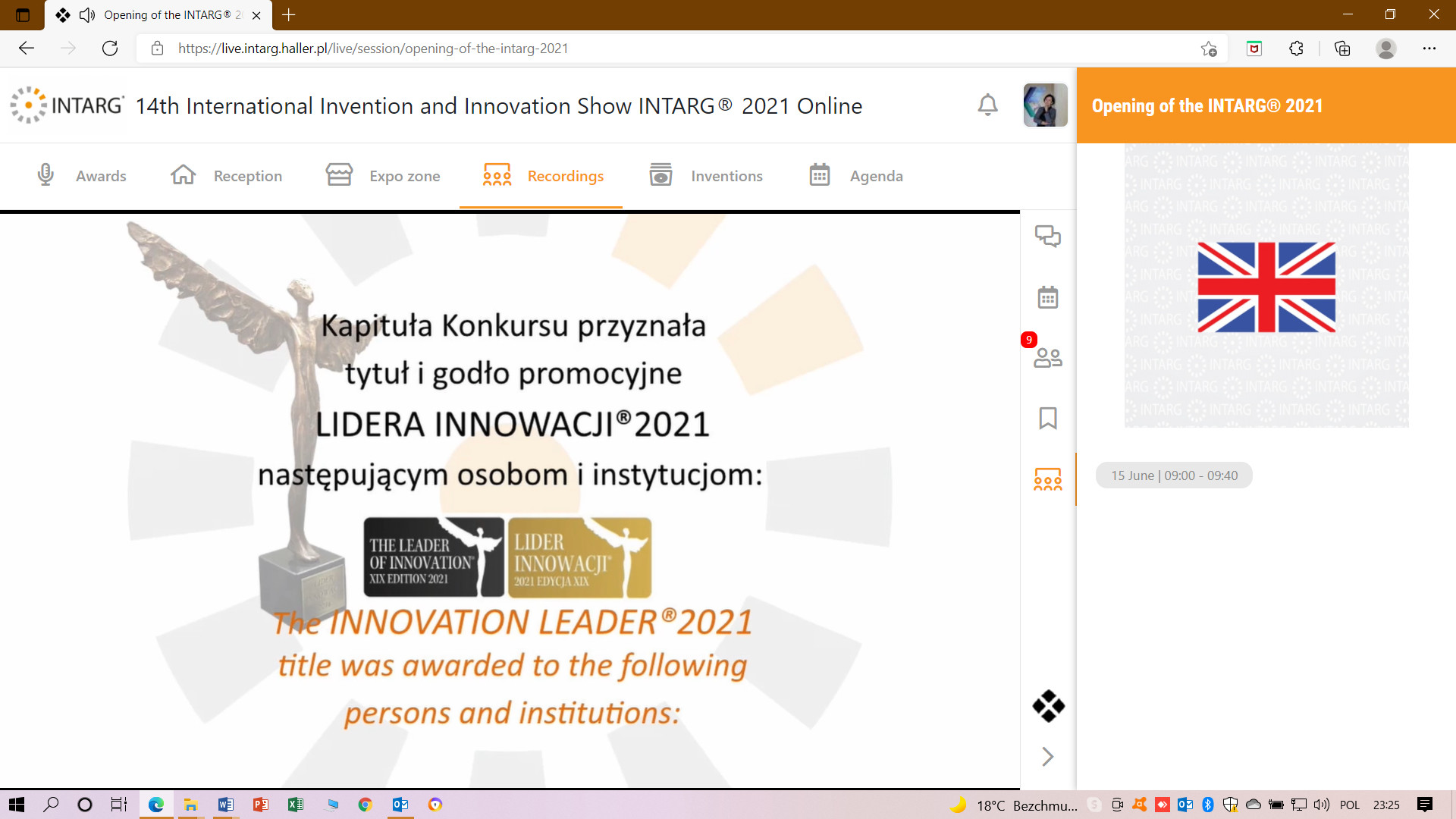The image size is (1456, 819).
Task: Open Windows Start menu
Action: [16, 805]
